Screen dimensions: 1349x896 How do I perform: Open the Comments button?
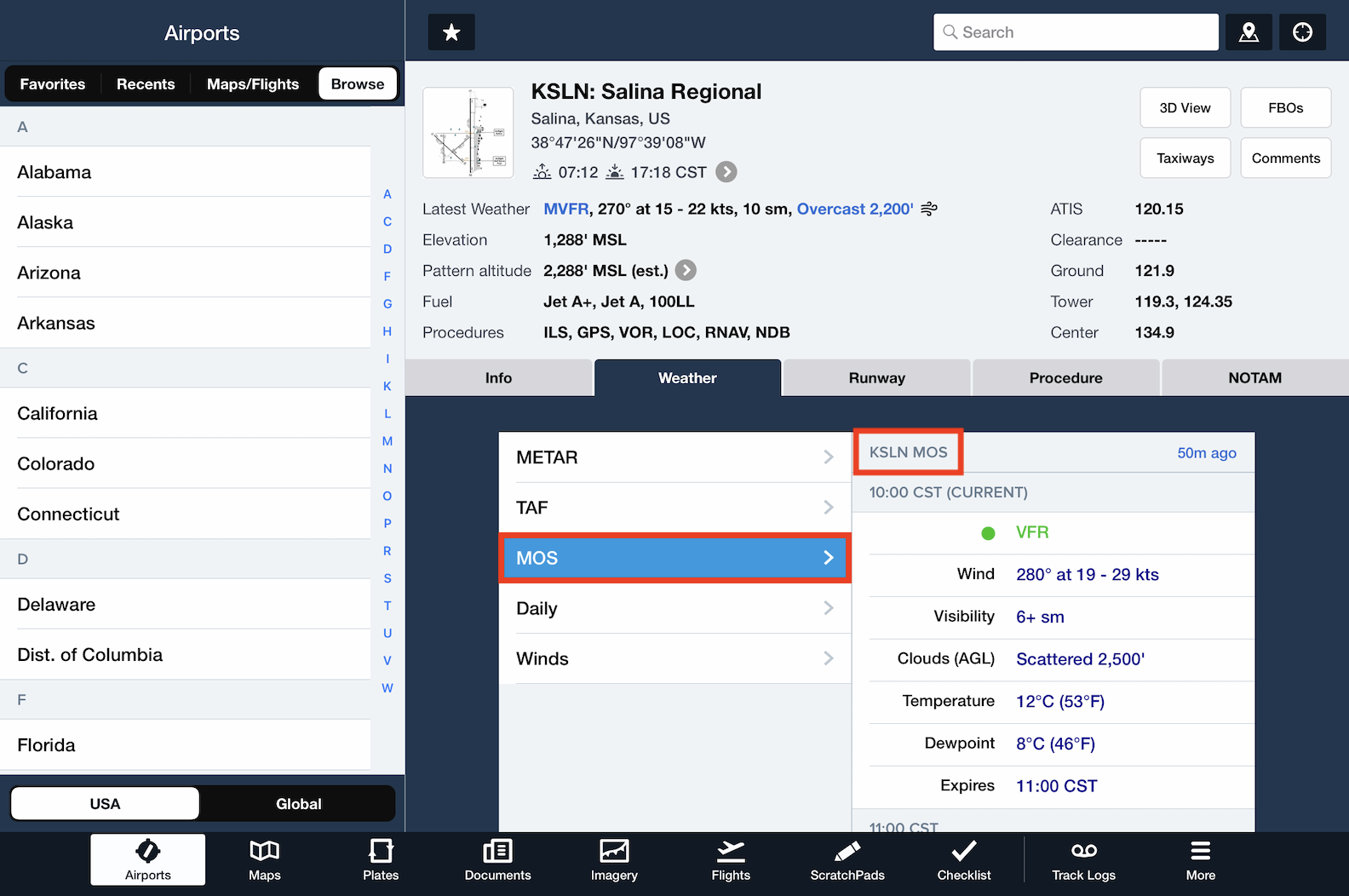pos(1286,158)
